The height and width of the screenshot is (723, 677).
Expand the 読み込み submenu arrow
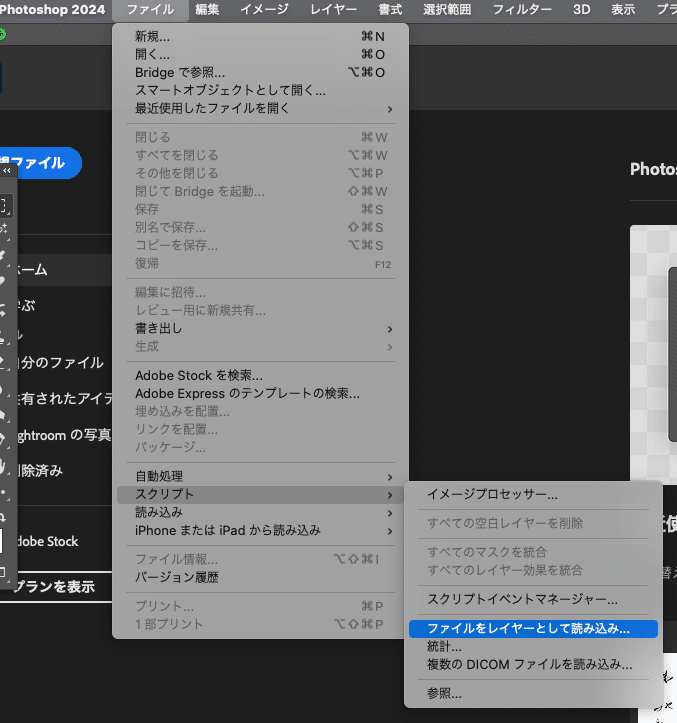click(x=390, y=513)
